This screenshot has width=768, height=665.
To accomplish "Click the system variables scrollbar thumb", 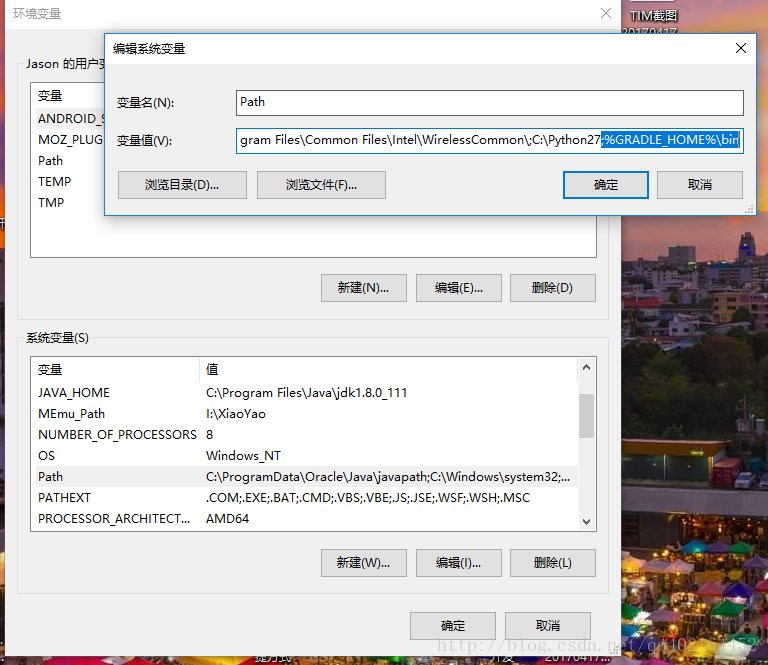I will [x=586, y=416].
